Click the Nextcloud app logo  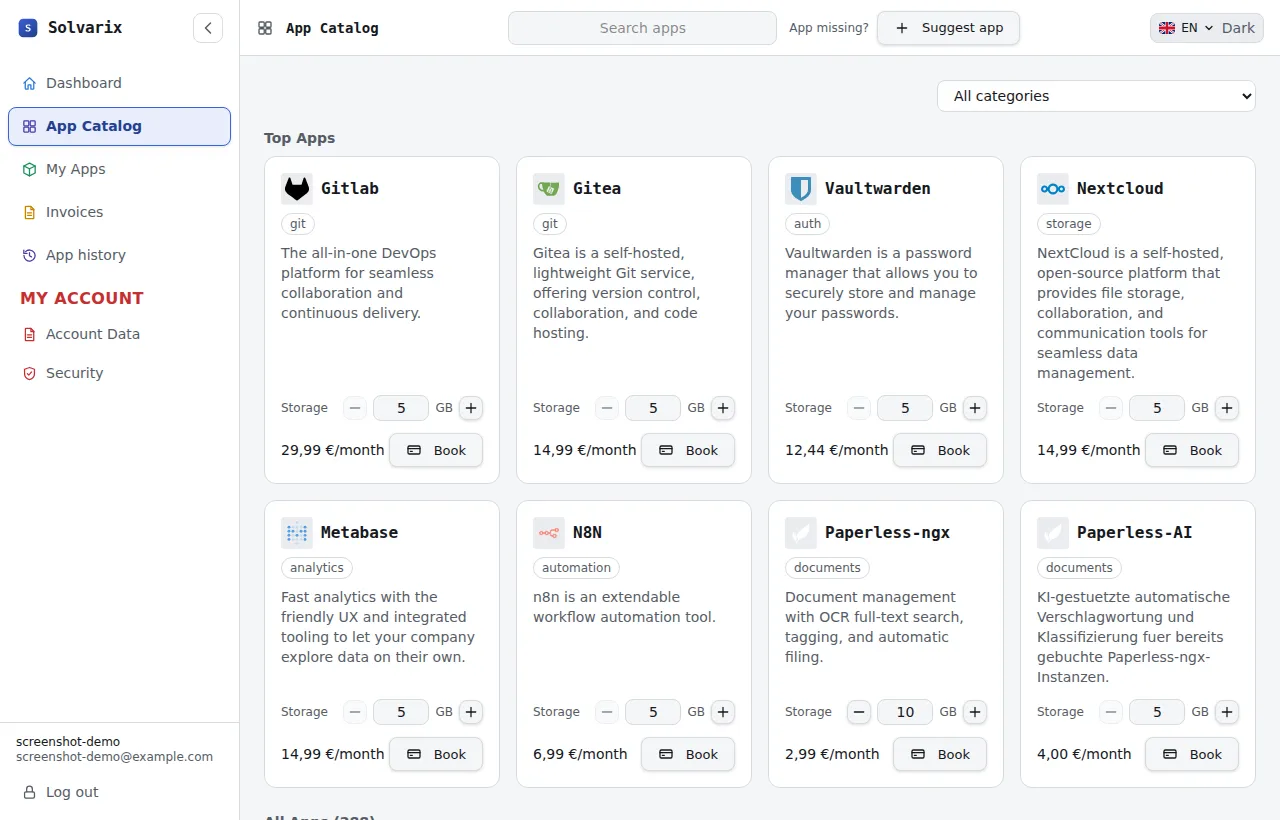click(1053, 188)
